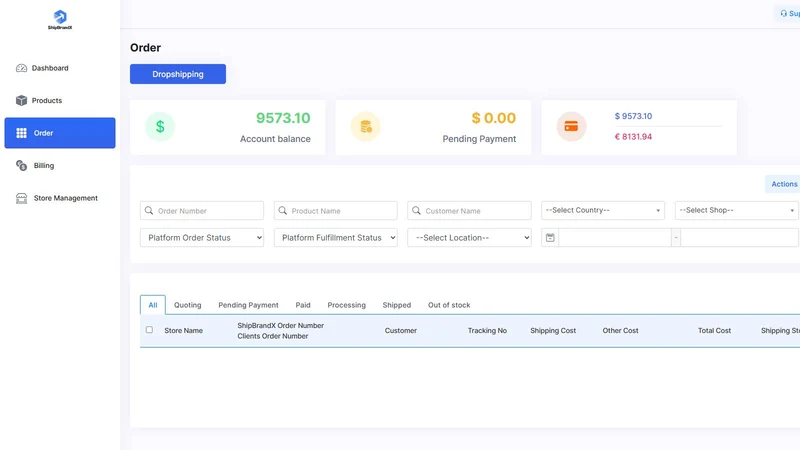Click the Total Cost column header
Viewport: 800px width, 450px height.
click(714, 331)
